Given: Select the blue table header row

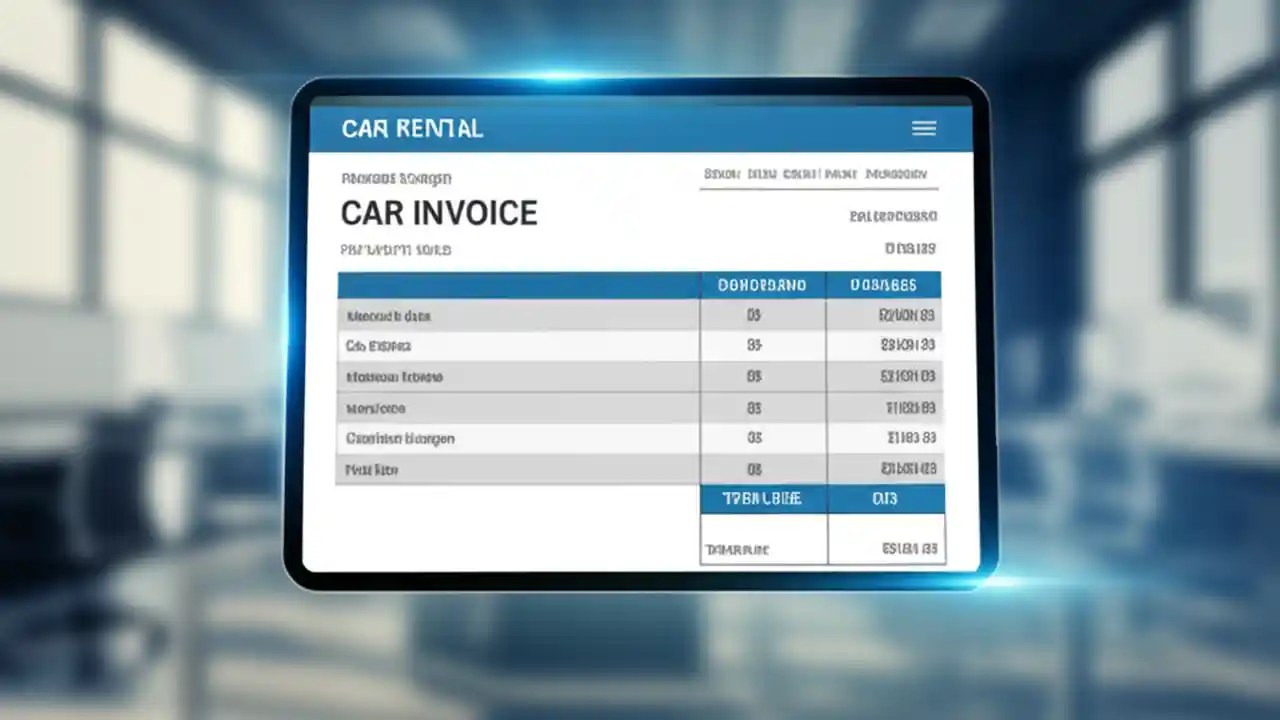Looking at the screenshot, I should click(x=640, y=285).
